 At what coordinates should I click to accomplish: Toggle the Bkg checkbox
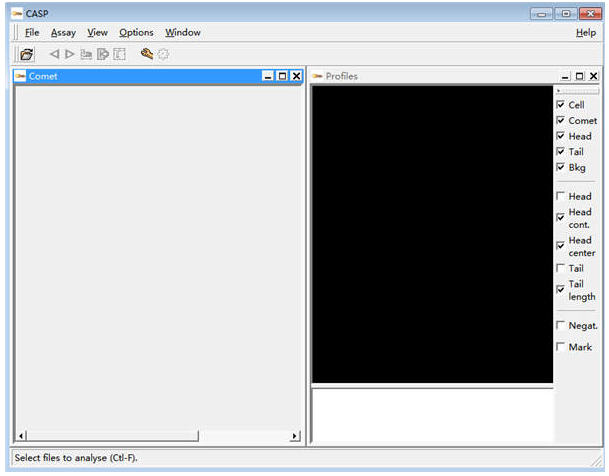(x=560, y=167)
